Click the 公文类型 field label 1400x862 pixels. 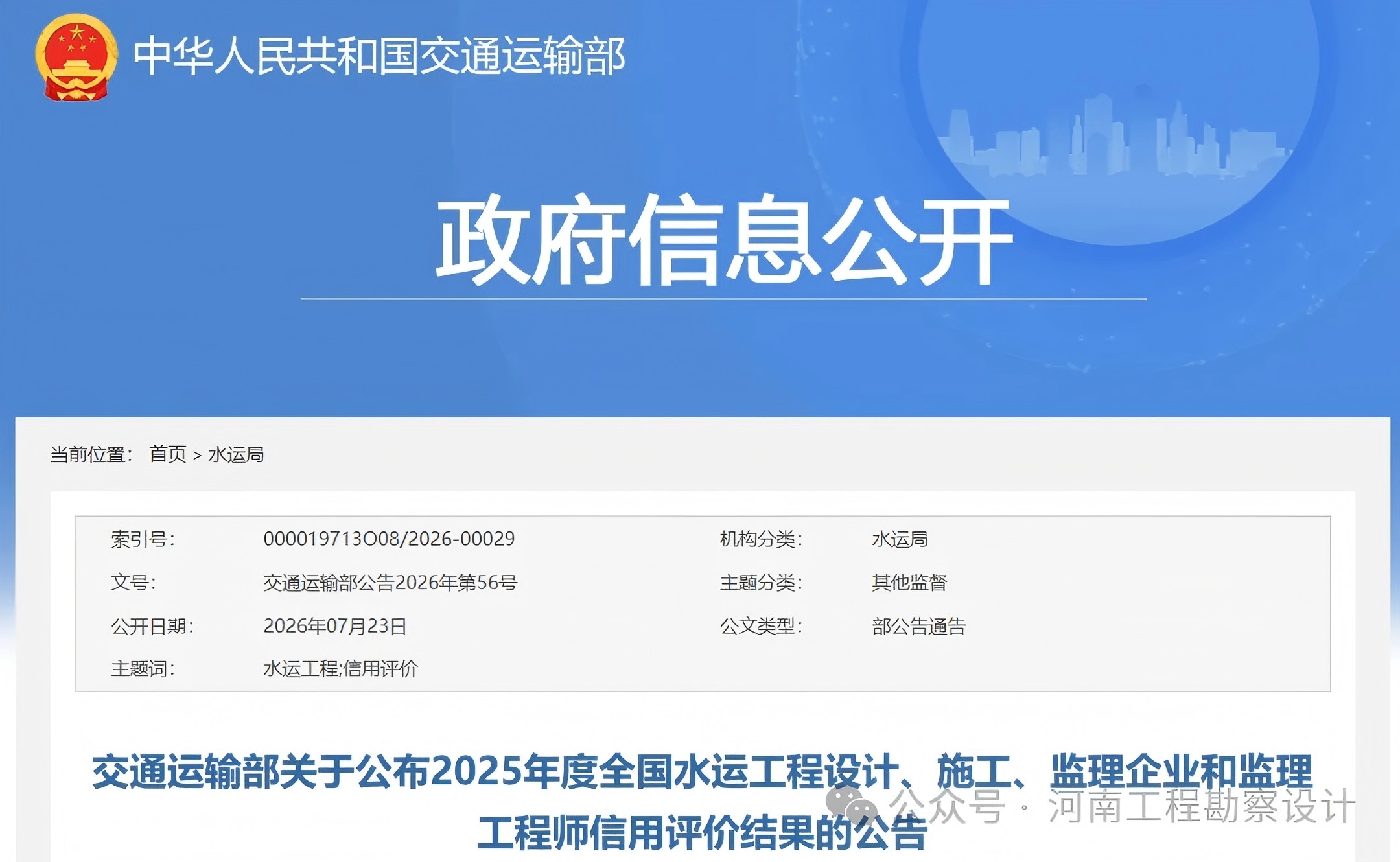761,626
